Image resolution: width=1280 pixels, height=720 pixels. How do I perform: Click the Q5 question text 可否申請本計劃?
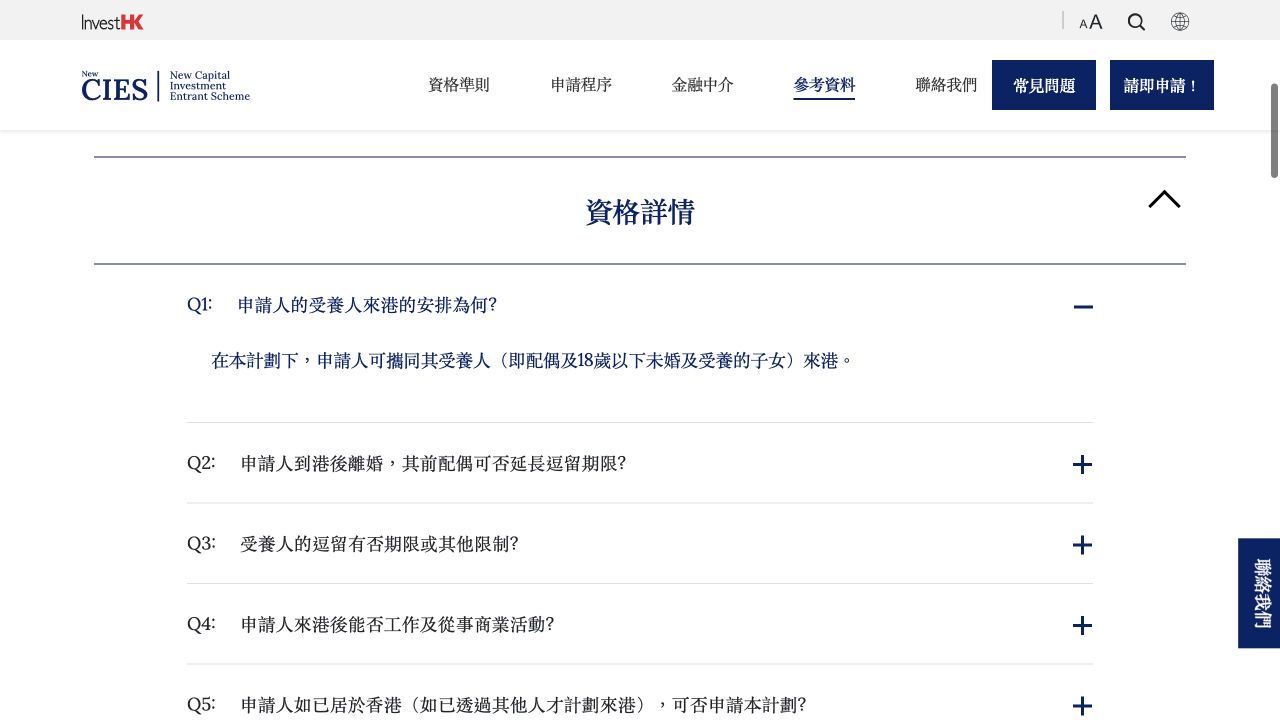coord(523,705)
